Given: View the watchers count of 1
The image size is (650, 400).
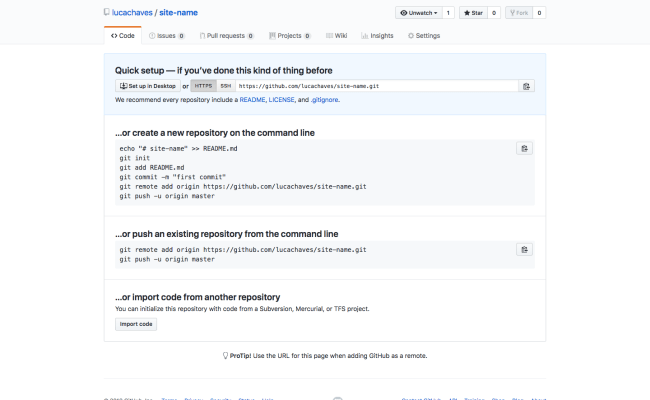Looking at the screenshot, I should click(x=448, y=13).
